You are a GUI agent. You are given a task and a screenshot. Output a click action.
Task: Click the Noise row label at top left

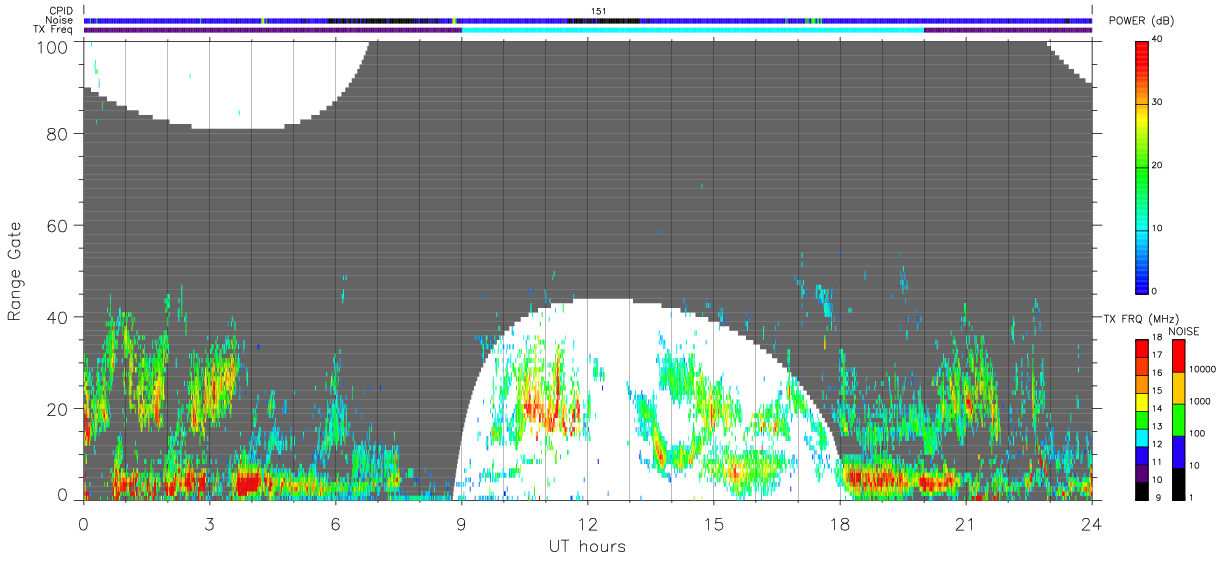[x=60, y=20]
